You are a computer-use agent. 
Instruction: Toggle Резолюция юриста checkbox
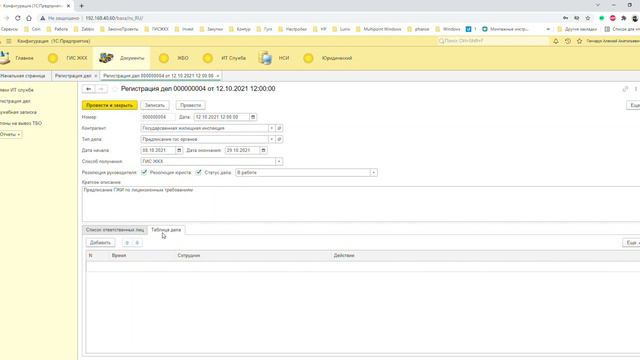tap(198, 173)
